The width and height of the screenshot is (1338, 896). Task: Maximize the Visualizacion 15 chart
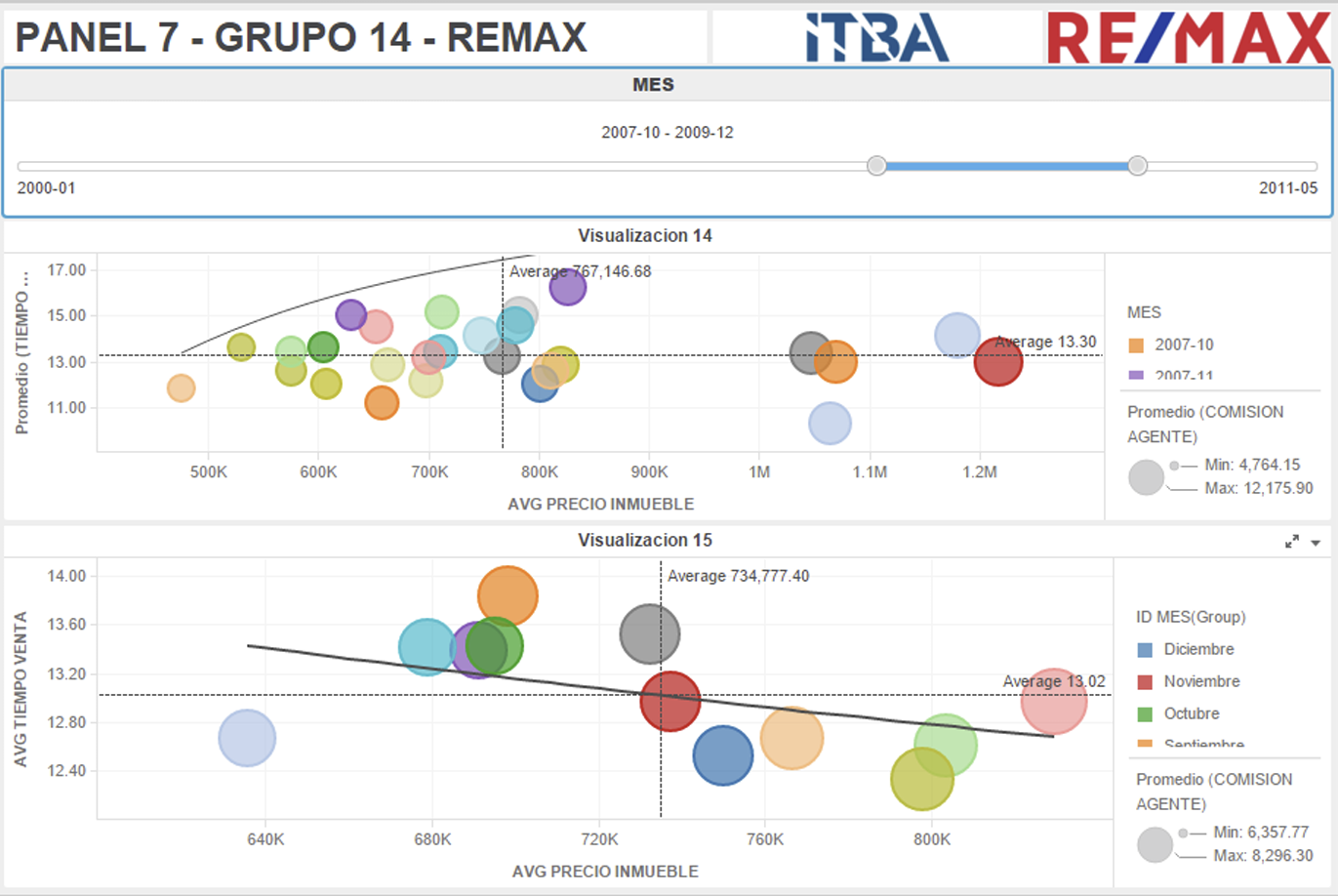click(x=1291, y=542)
